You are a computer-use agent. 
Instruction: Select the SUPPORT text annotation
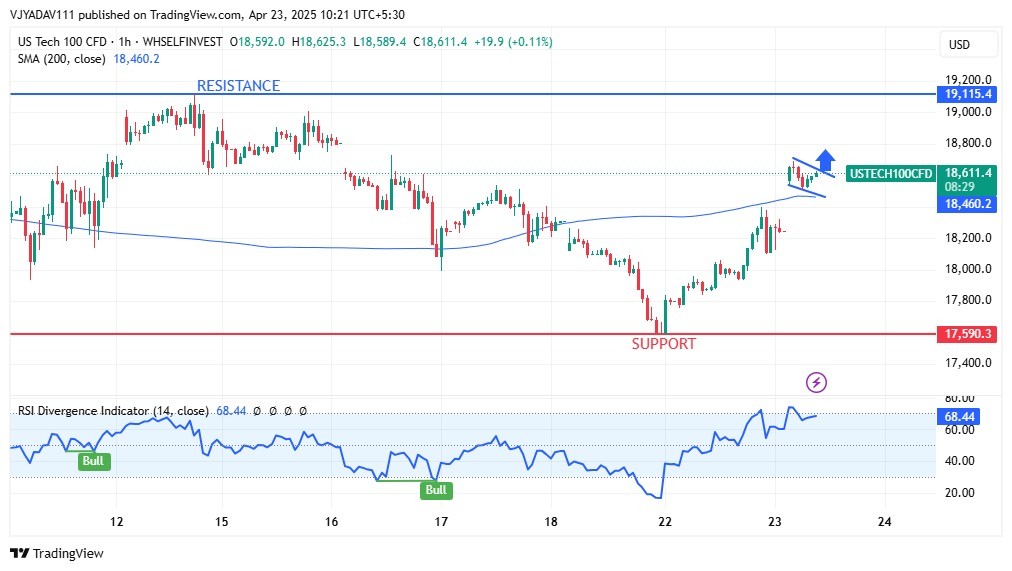click(x=663, y=344)
